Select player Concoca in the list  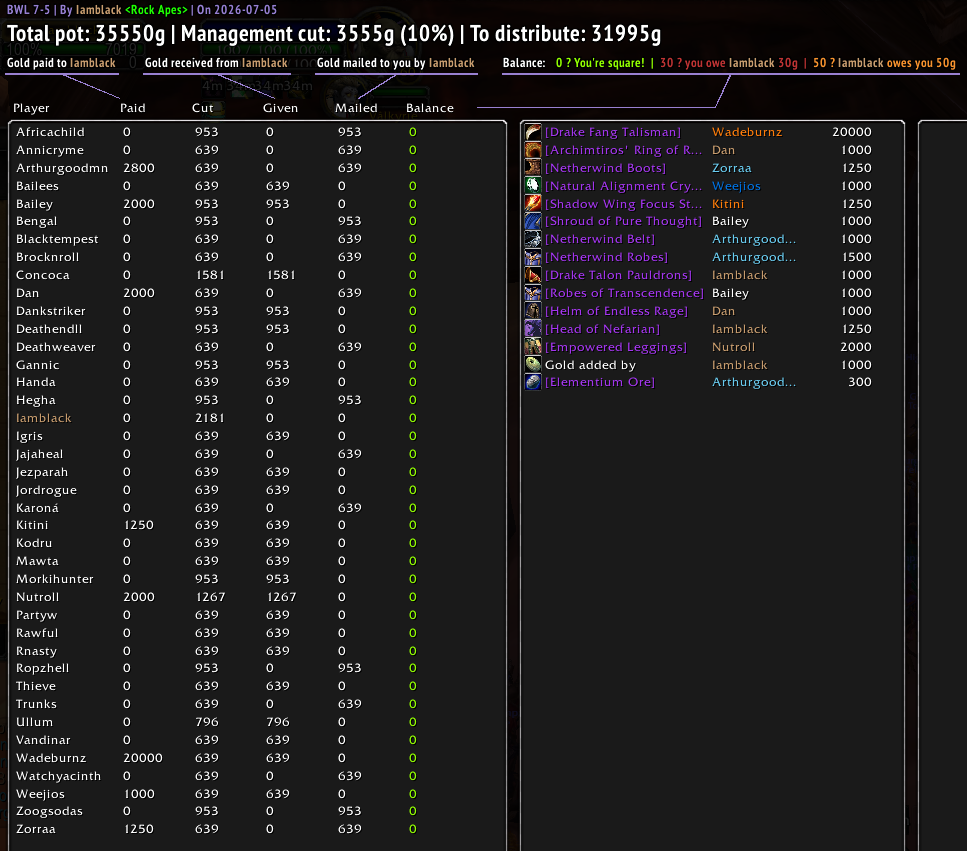[43, 275]
